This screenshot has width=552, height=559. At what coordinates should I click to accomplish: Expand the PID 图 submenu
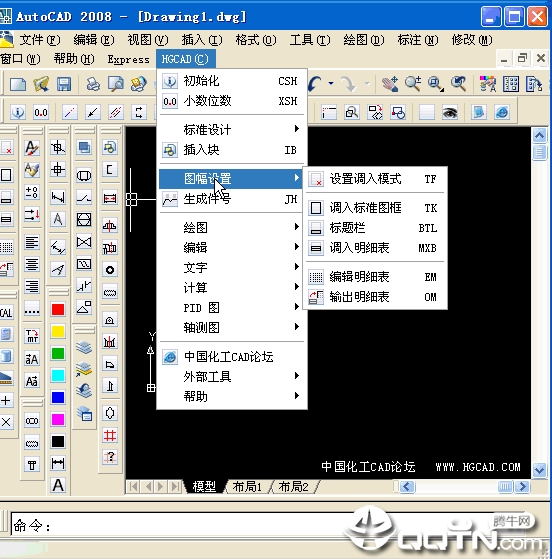point(232,307)
